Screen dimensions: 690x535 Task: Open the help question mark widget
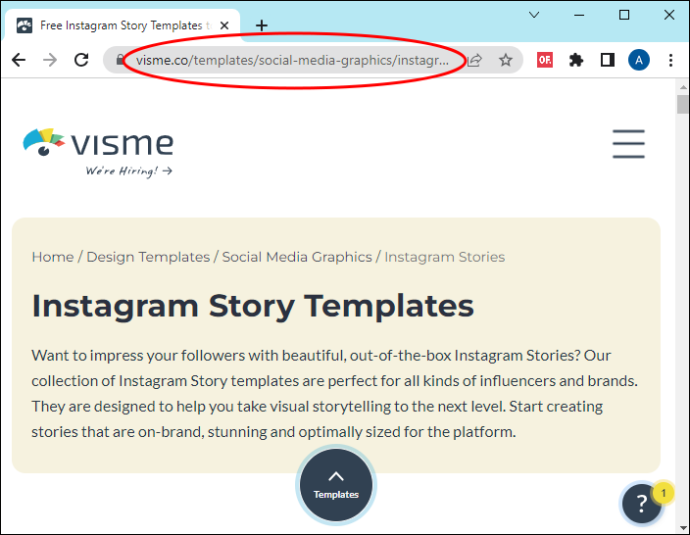click(642, 503)
